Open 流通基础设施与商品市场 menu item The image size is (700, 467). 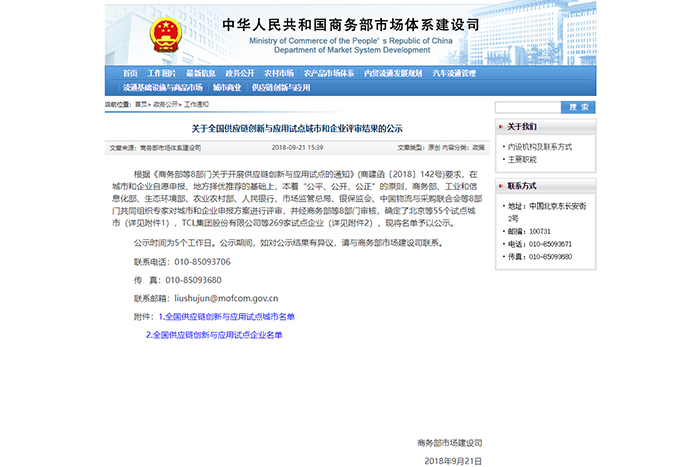(162, 88)
